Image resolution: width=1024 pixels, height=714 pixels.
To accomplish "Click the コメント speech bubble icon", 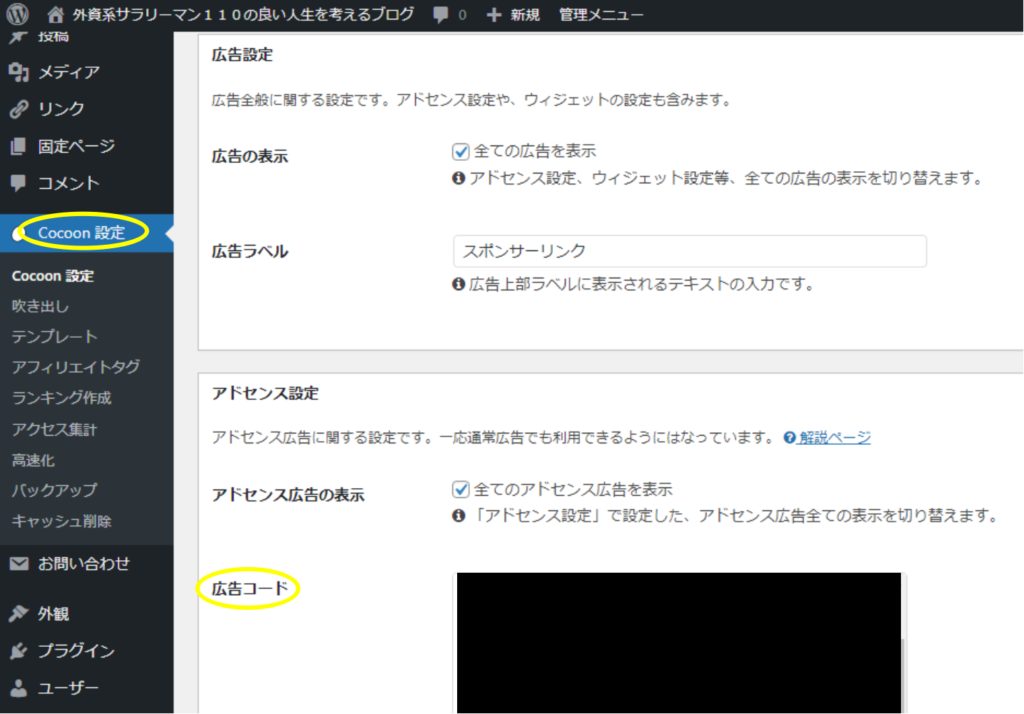I will click(18, 183).
